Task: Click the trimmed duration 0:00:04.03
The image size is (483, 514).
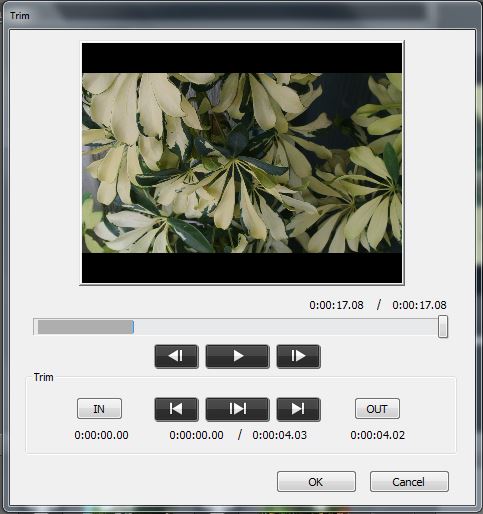Action: (280, 435)
